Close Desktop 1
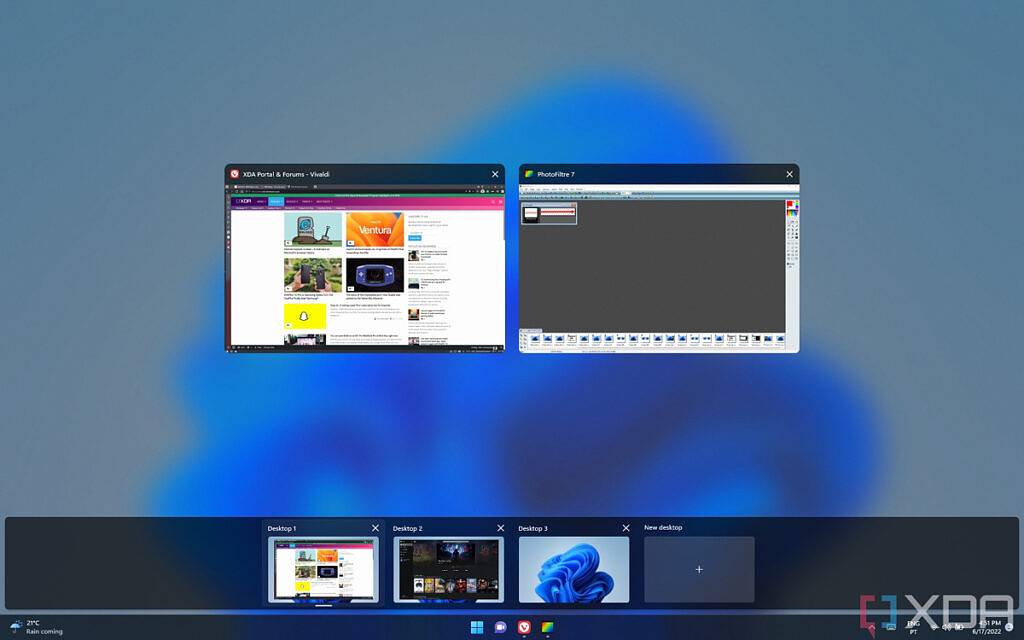Image resolution: width=1024 pixels, height=640 pixels. pos(375,528)
